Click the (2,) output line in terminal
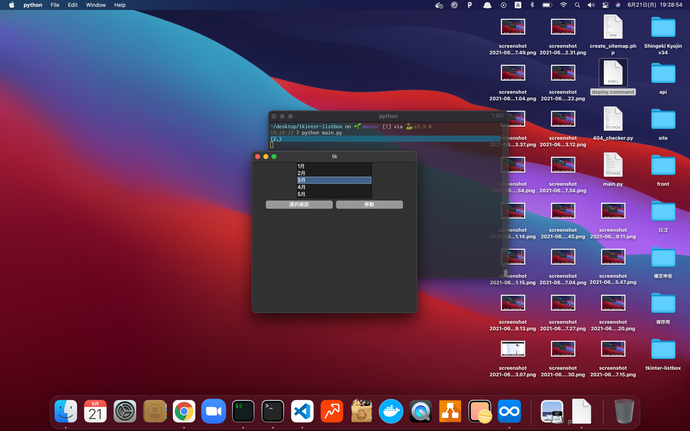This screenshot has width=690, height=431. [385, 139]
